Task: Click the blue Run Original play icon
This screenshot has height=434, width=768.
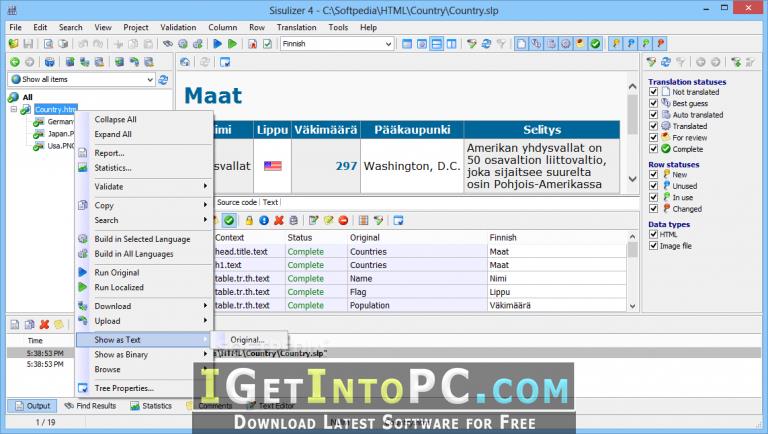Action: 217,44
